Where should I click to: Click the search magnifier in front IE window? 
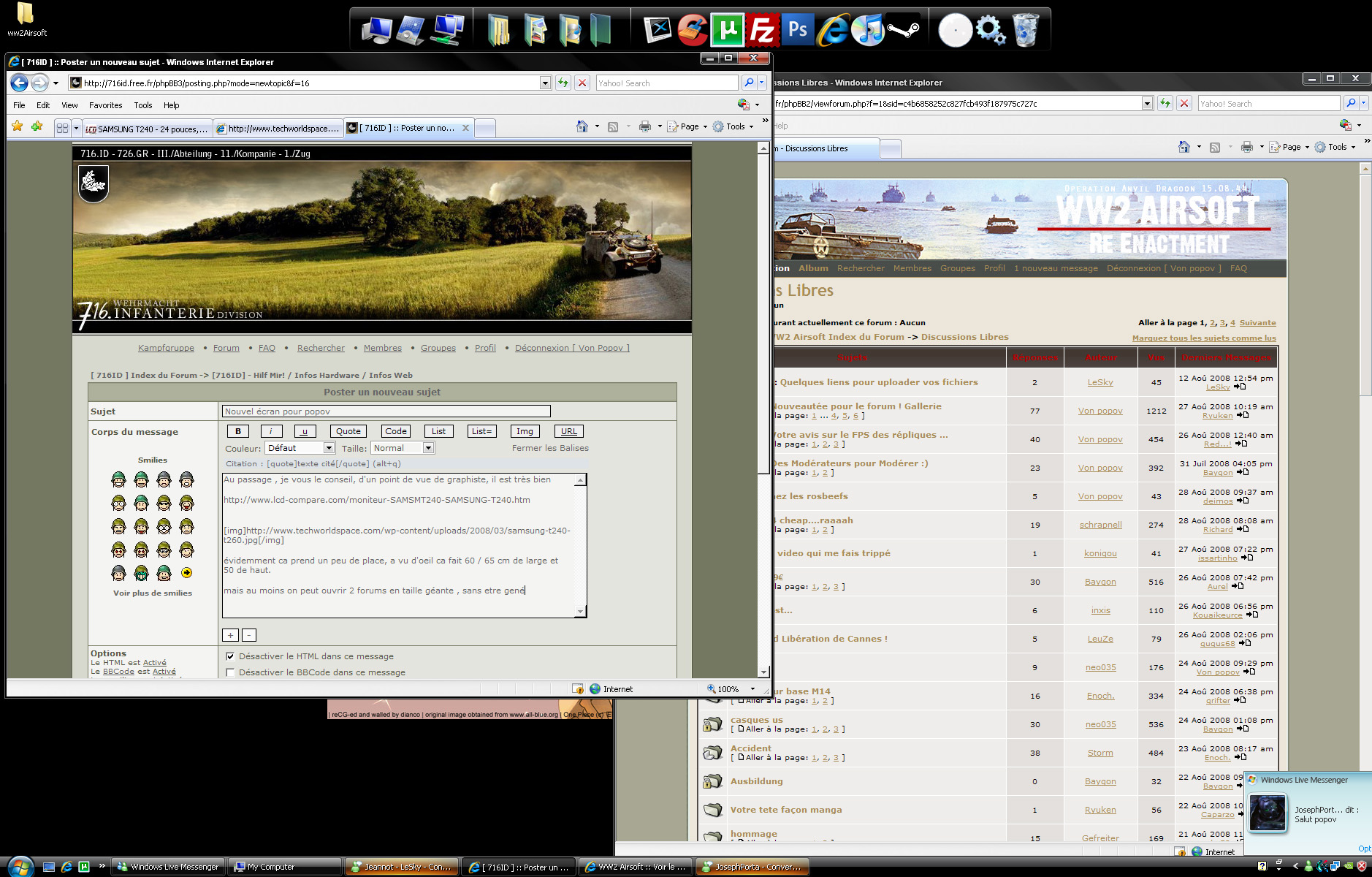click(x=749, y=83)
